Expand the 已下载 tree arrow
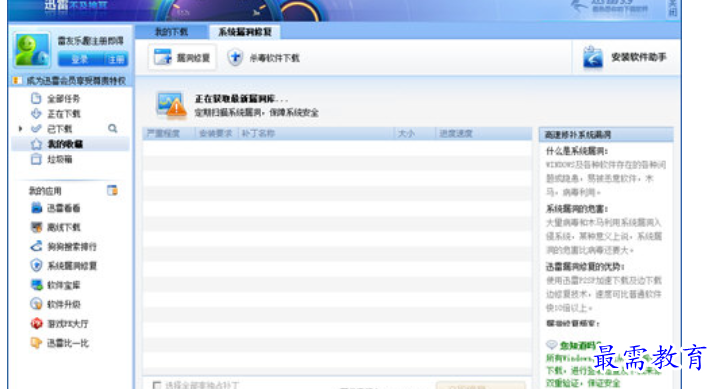Viewport: 715px width, 389px height. [x=20, y=129]
